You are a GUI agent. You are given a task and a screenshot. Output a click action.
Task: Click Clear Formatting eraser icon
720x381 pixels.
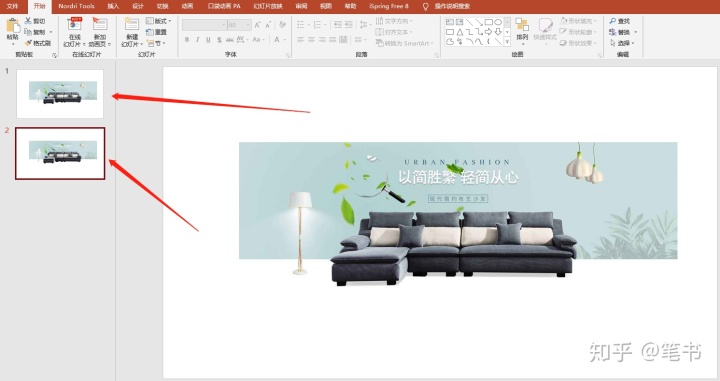282,25
